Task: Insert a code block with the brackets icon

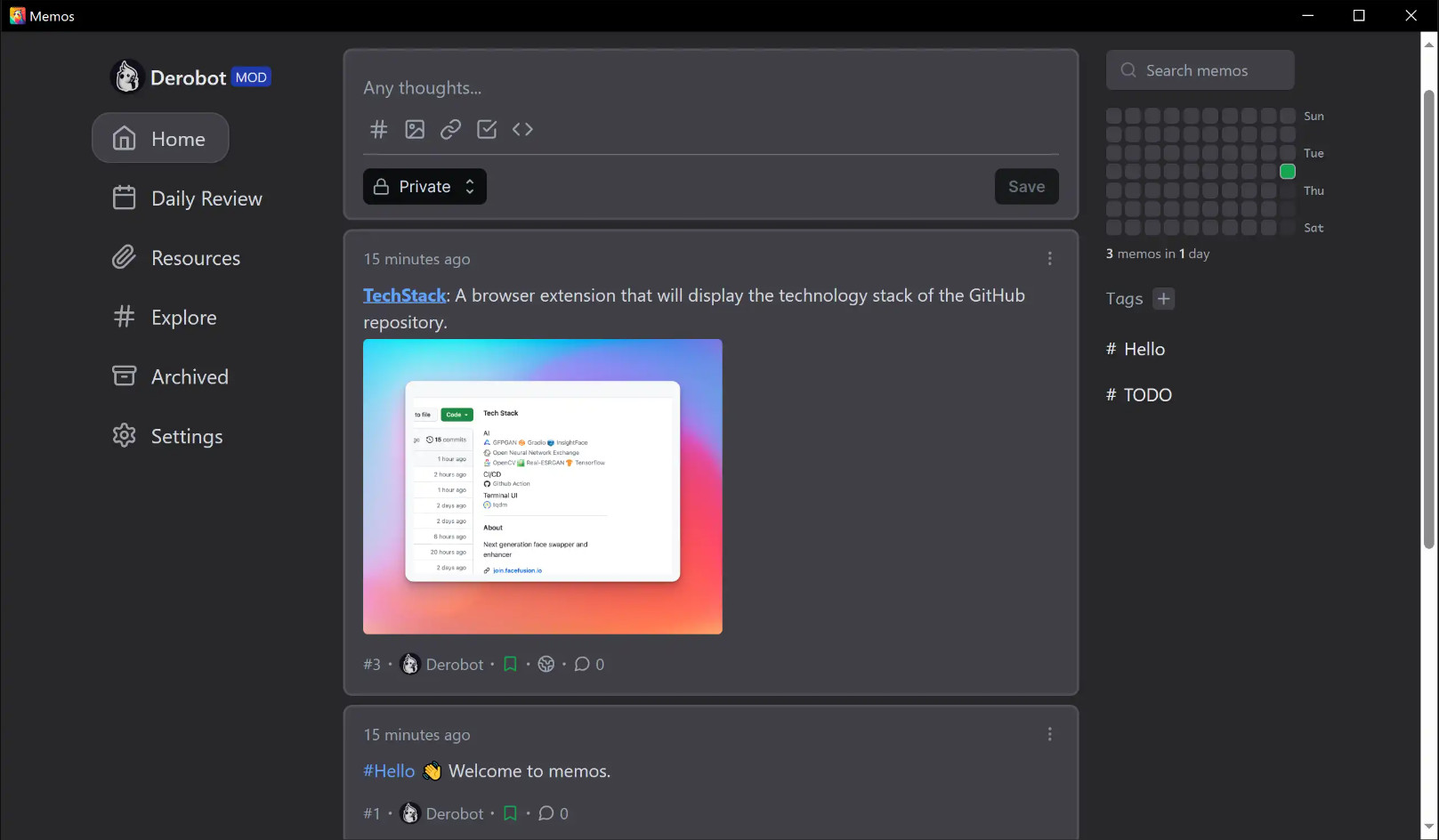Action: tap(522, 130)
